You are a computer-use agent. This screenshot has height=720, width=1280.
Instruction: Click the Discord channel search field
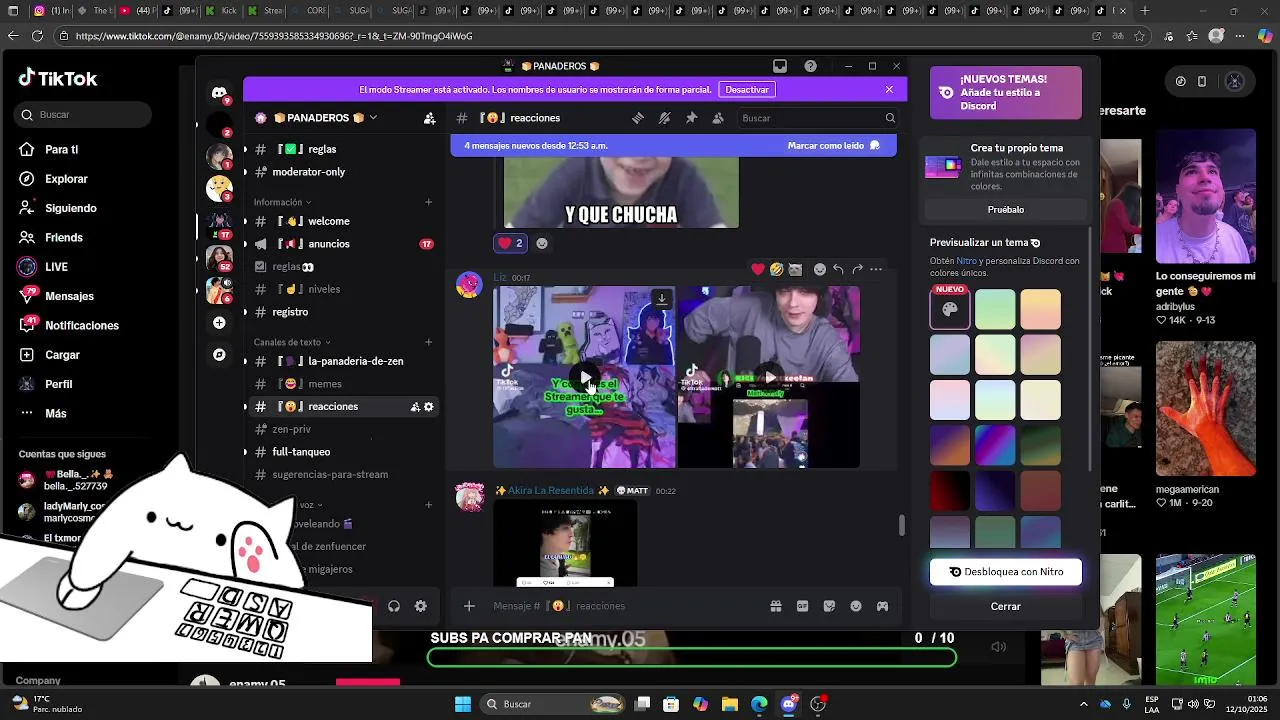[x=818, y=118]
